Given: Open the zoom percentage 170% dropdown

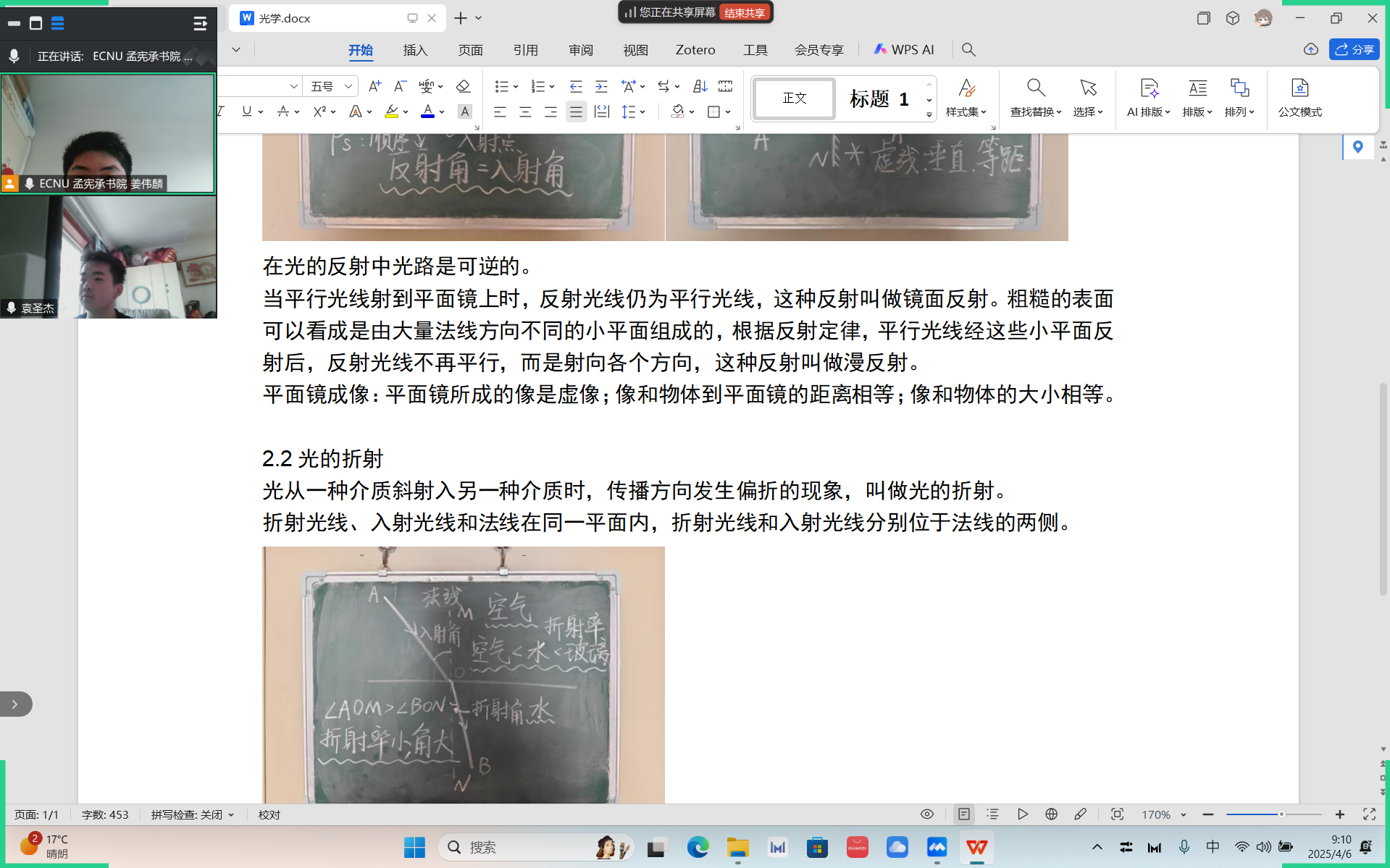Looking at the screenshot, I should [x=1184, y=815].
